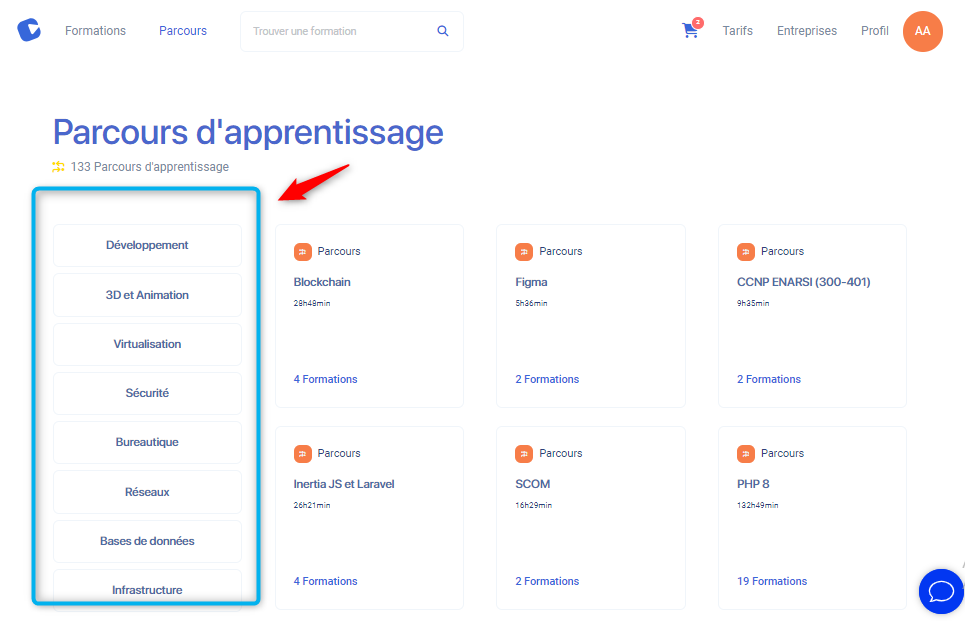Click 4 Formations link on Inertia JS card
Viewport: 965px width, 621px height.
(325, 581)
